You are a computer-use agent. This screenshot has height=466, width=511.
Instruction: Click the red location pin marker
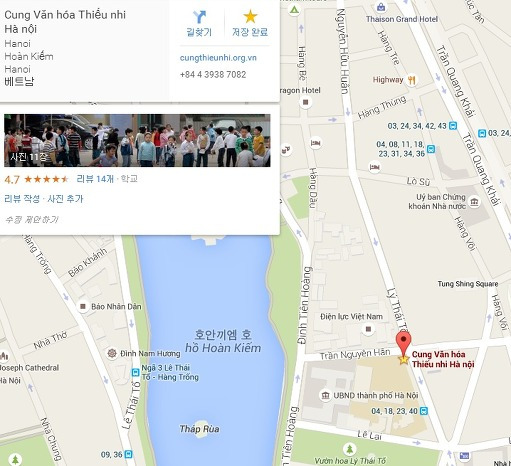[404, 345]
